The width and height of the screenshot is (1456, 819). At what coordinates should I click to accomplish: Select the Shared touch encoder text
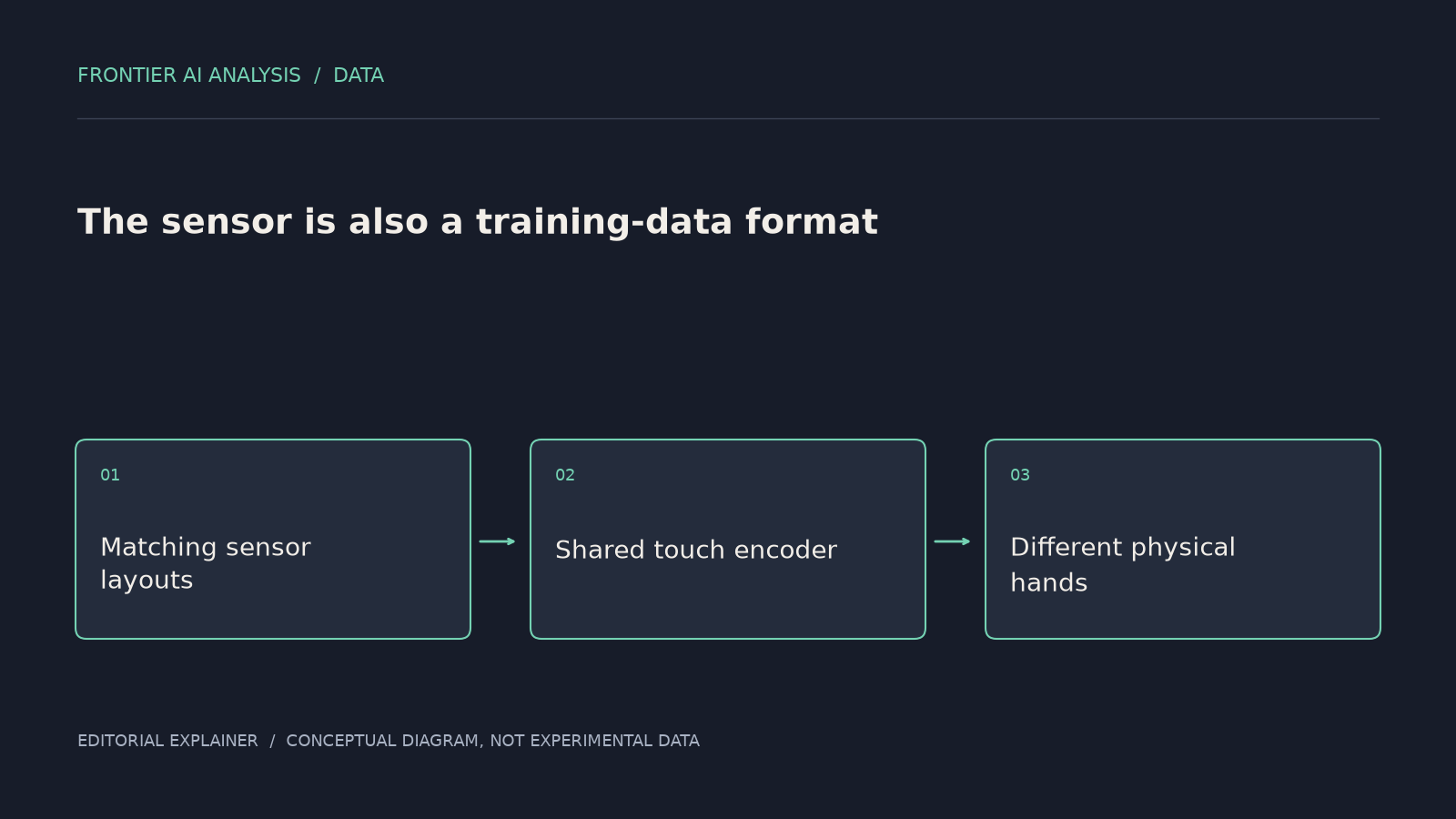696,550
